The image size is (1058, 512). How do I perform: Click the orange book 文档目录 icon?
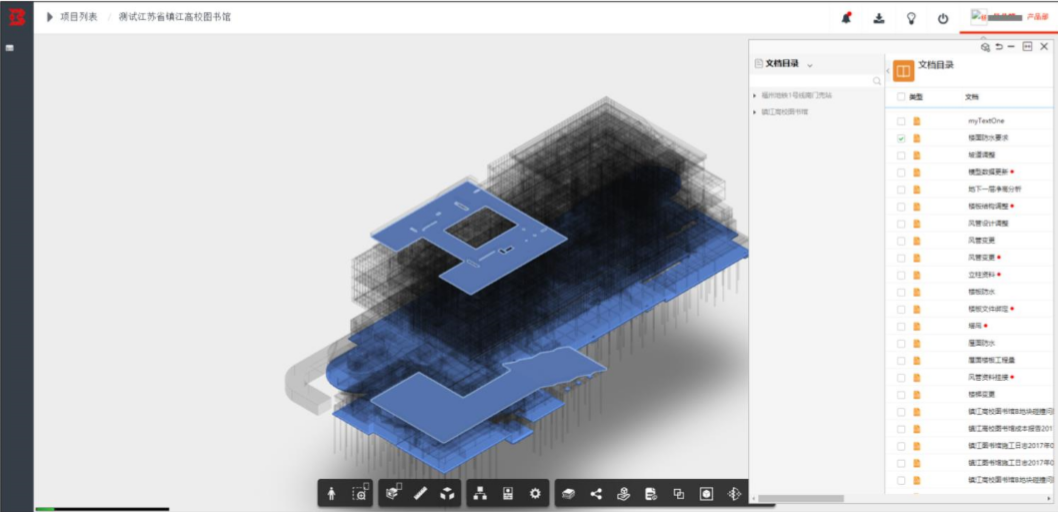pyautogui.click(x=903, y=71)
